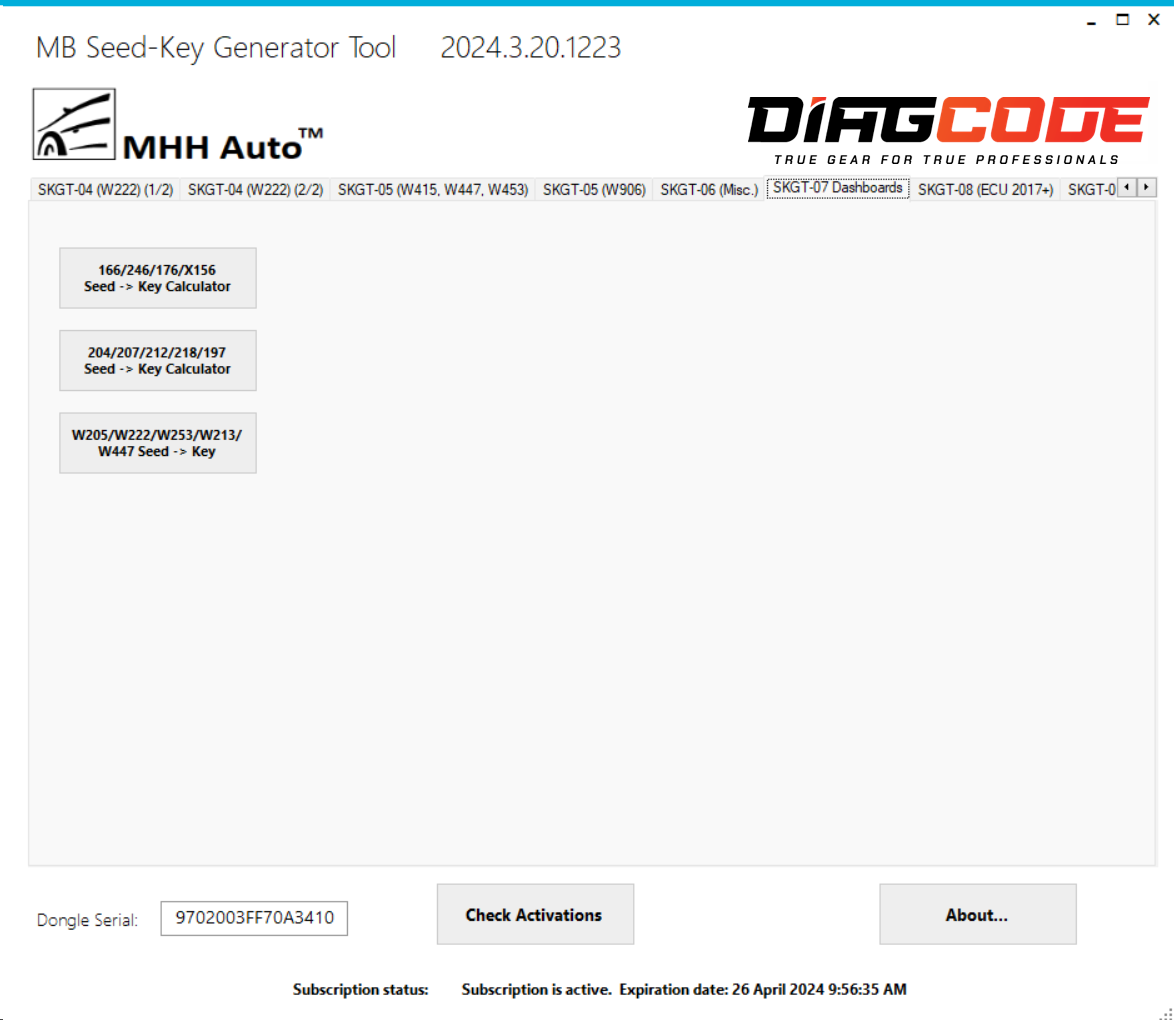Viewport: 1174px width, 1020px height.
Task: Minimize the MB Seed-Key Generator window
Action: [1092, 19]
